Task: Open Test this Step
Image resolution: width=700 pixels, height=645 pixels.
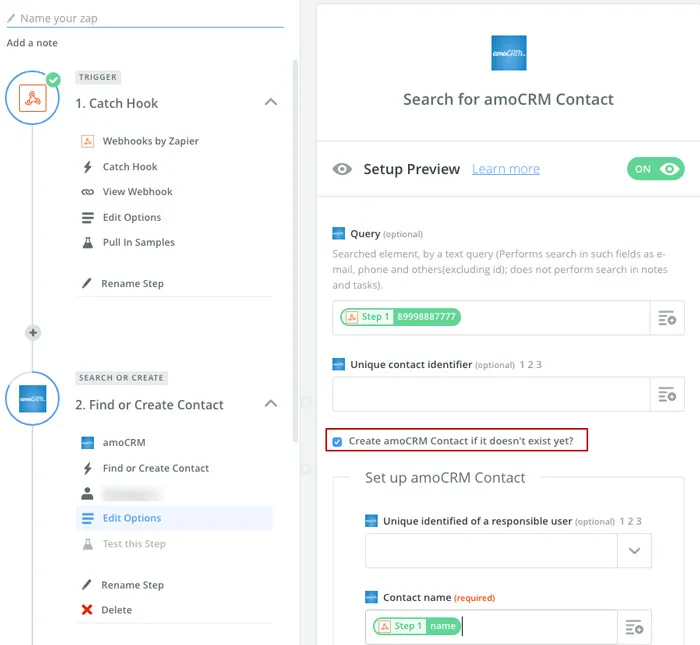Action: coord(134,544)
